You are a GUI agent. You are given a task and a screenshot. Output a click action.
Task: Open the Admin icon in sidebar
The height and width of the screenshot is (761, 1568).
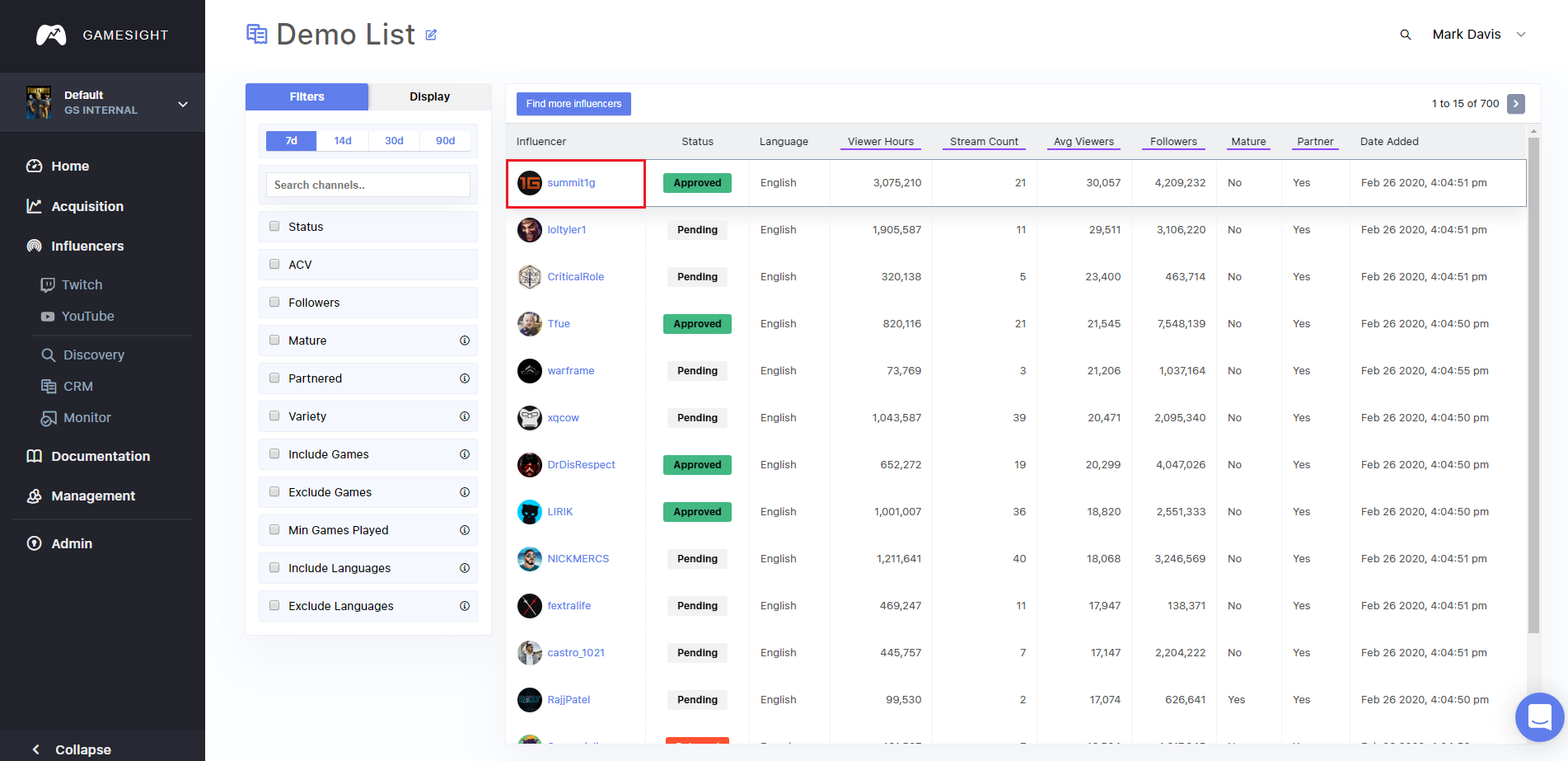click(34, 543)
